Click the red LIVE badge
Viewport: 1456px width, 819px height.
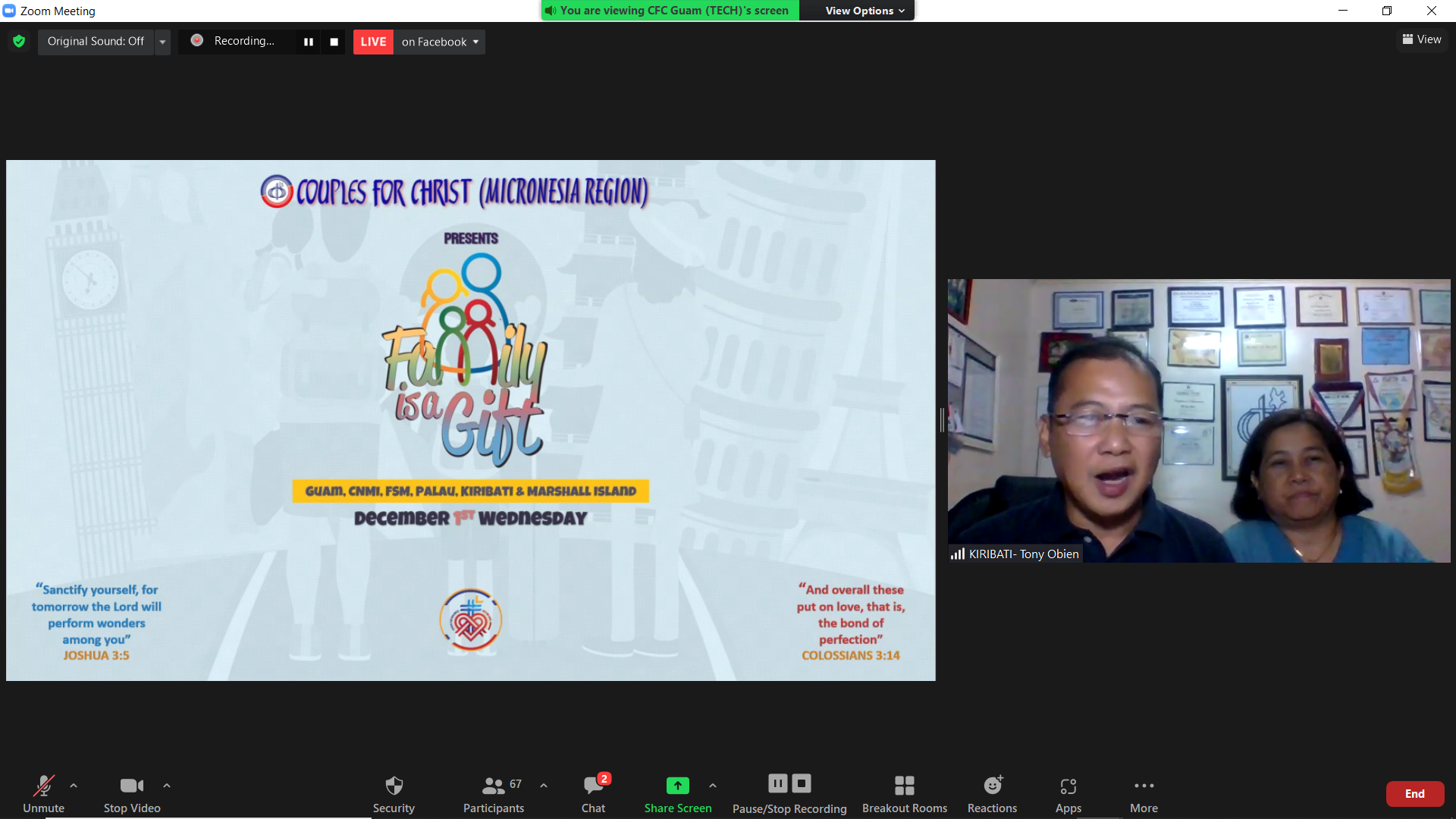(373, 42)
